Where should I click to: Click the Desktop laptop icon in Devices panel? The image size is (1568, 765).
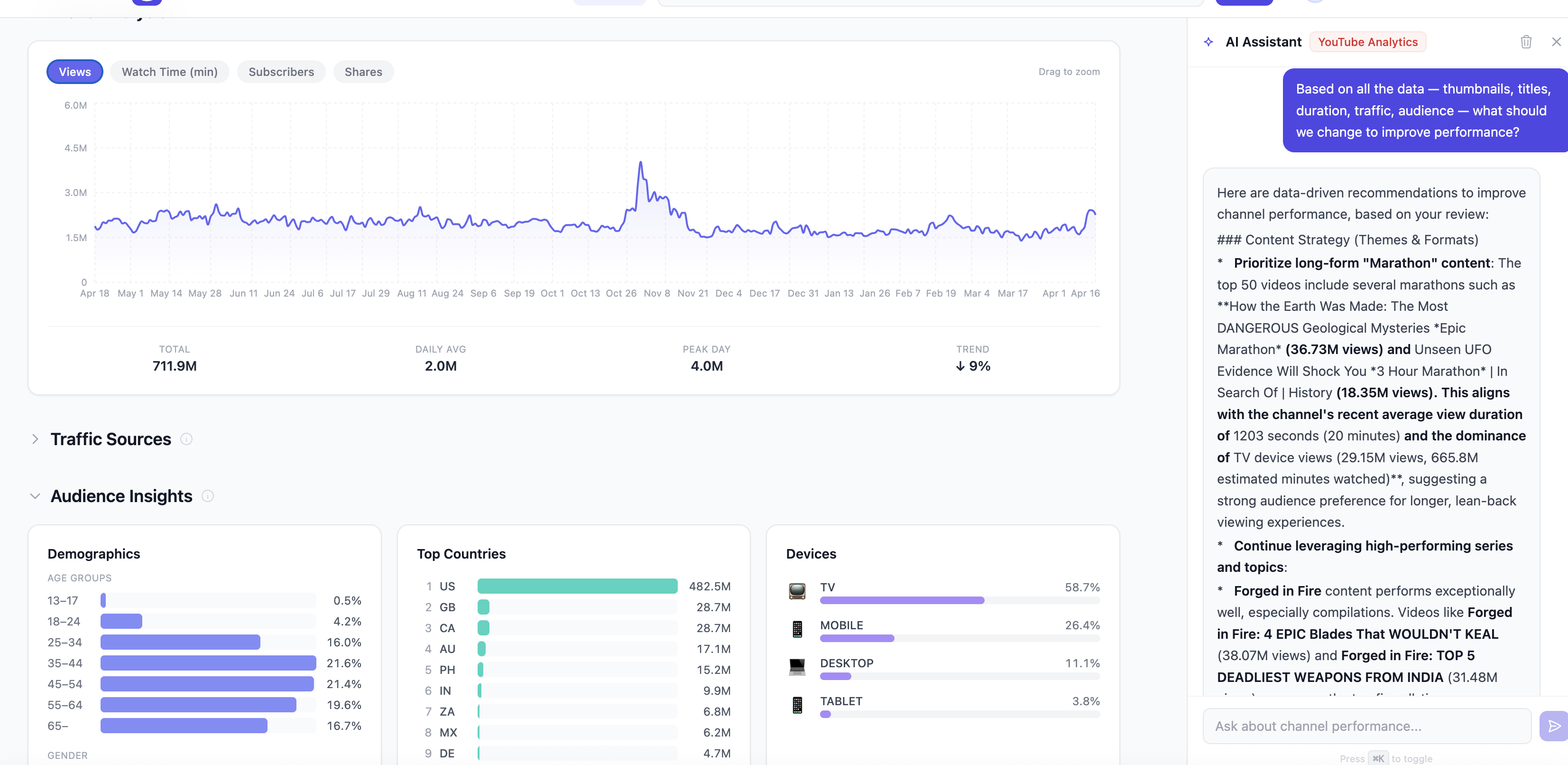tap(798, 666)
